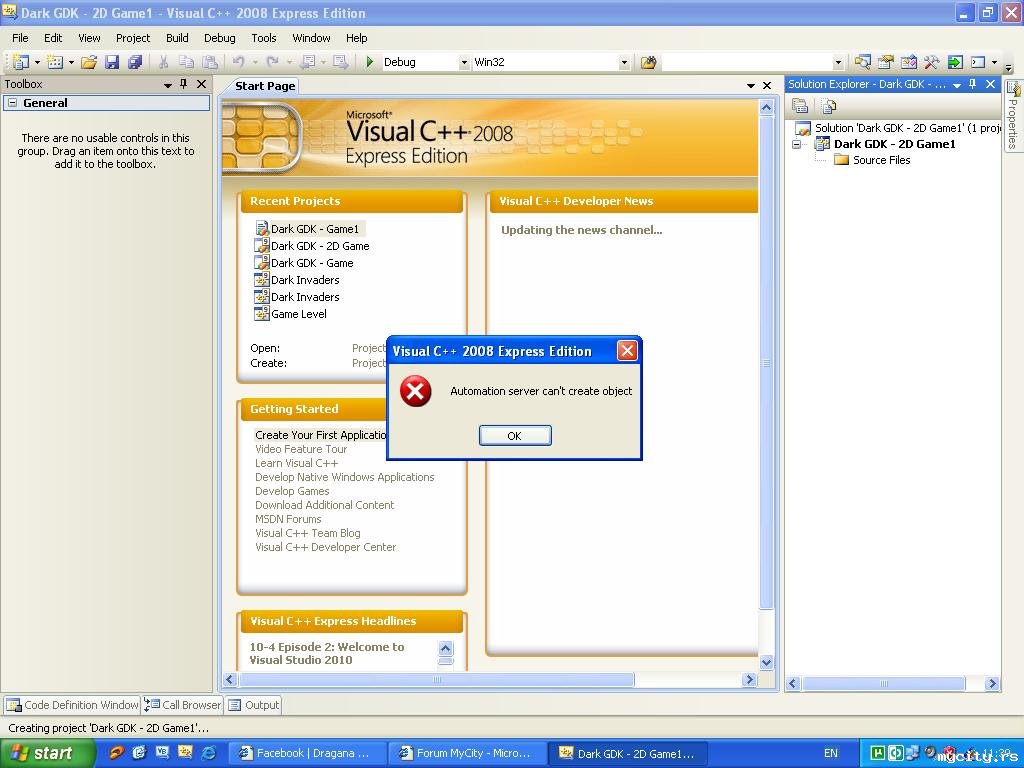Viewport: 1024px width, 768px height.
Task: Open the View menu
Action: click(89, 38)
